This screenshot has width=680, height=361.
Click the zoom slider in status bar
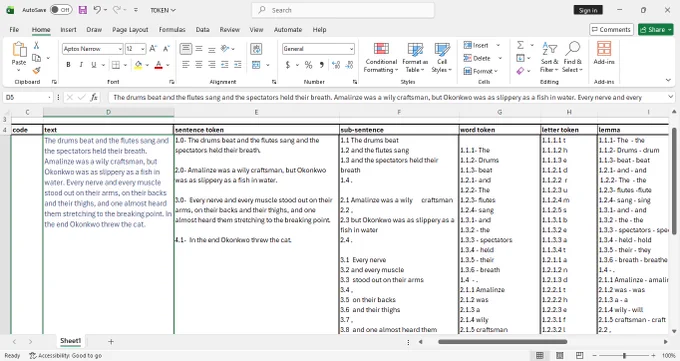click(x=624, y=355)
